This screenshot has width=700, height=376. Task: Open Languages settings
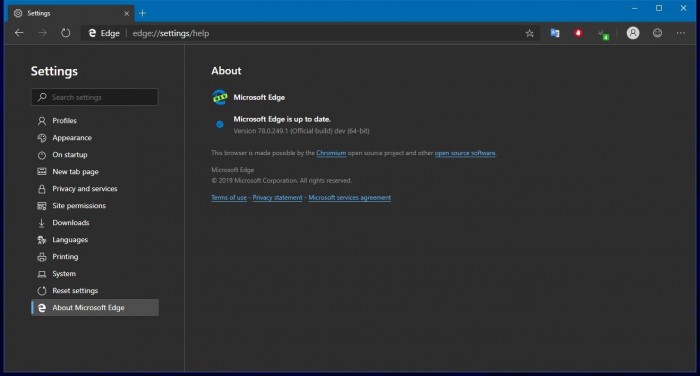point(95,239)
